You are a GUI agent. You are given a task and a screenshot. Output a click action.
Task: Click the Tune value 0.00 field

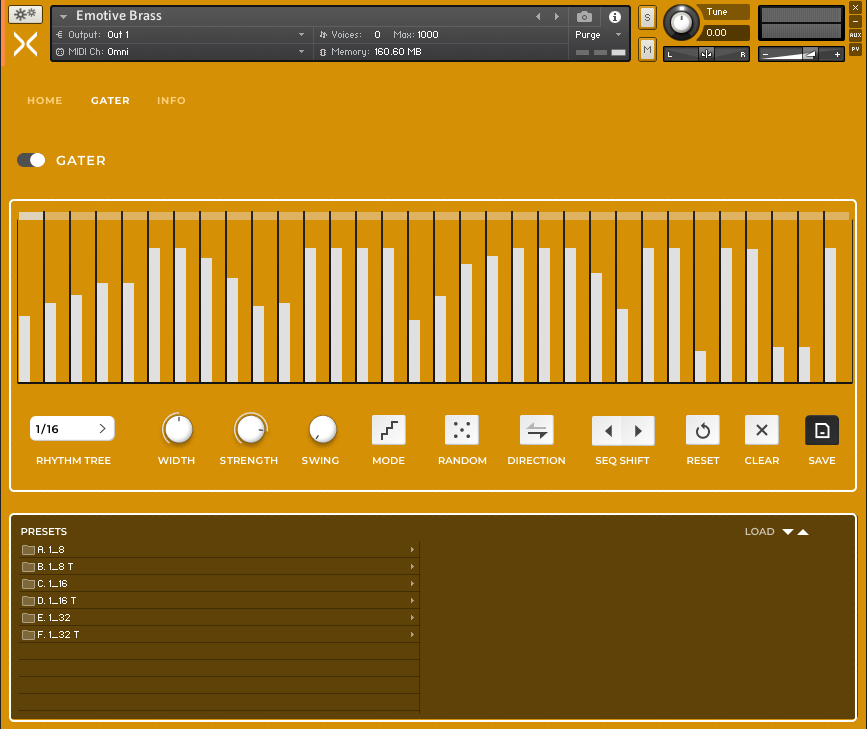(x=726, y=33)
